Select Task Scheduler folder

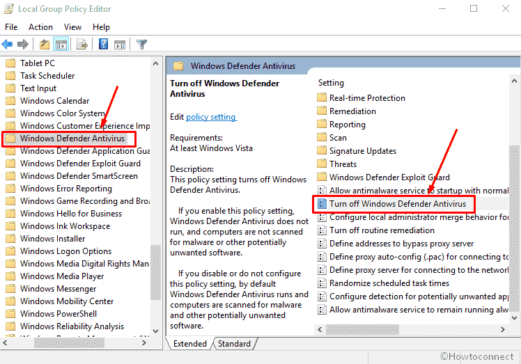tap(40, 76)
